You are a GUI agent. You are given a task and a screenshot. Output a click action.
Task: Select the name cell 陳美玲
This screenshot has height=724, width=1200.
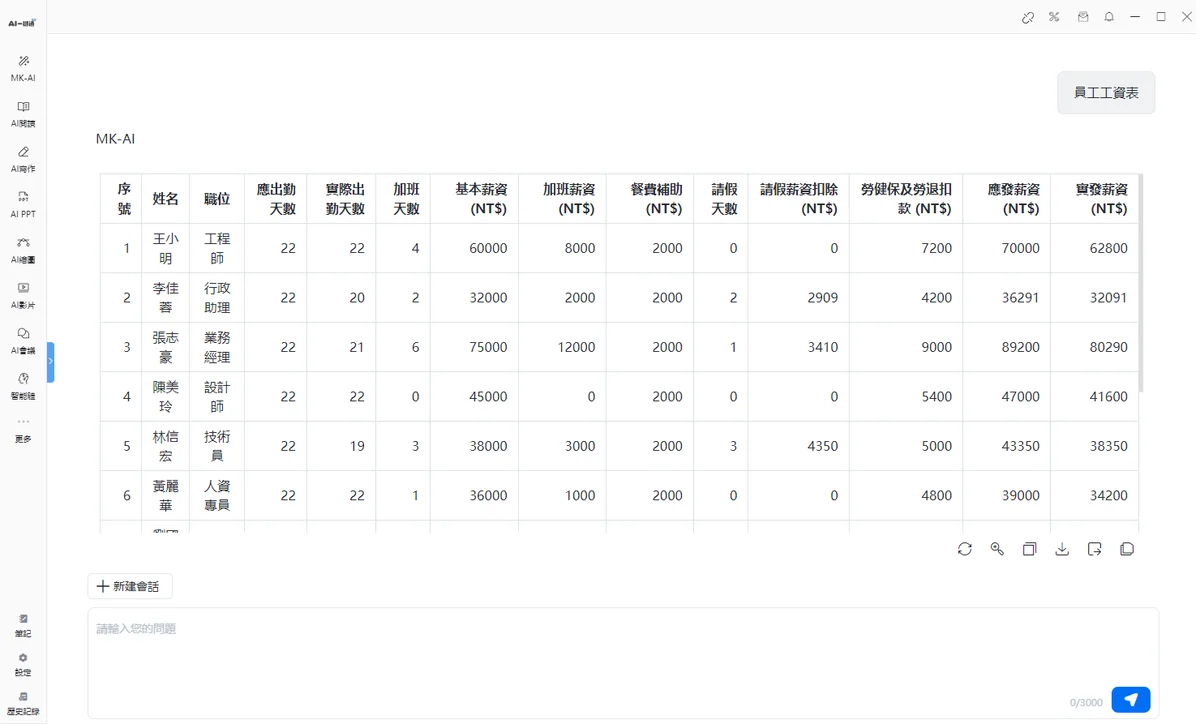165,396
